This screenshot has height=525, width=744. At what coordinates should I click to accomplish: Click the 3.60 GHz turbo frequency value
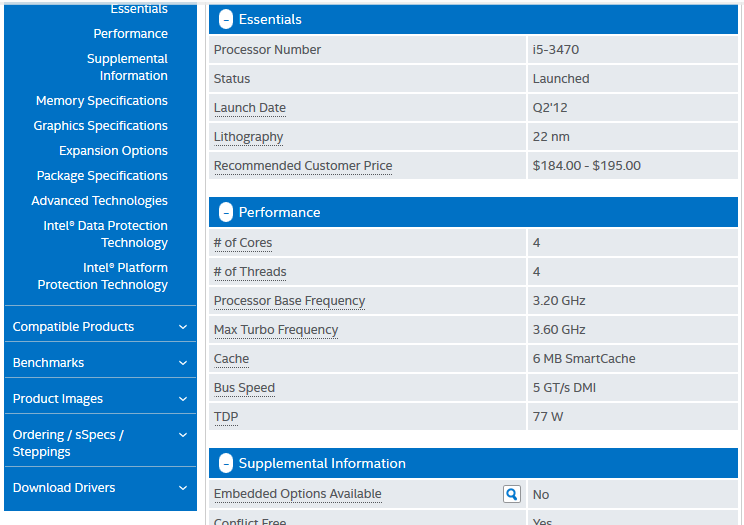(559, 330)
